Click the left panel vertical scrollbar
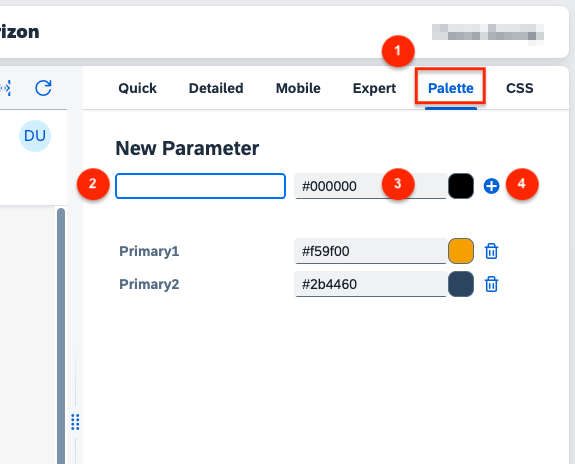Image resolution: width=575 pixels, height=464 pixels. pos(61,336)
